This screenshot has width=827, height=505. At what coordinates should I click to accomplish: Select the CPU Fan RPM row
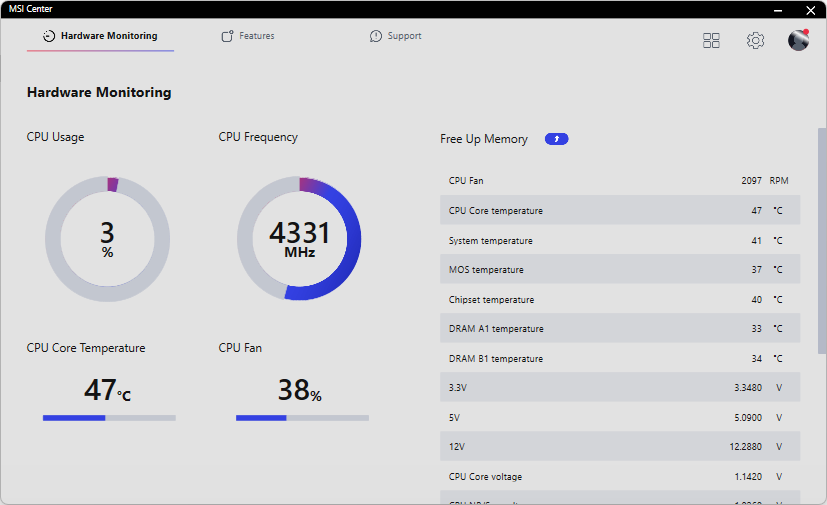coord(619,181)
